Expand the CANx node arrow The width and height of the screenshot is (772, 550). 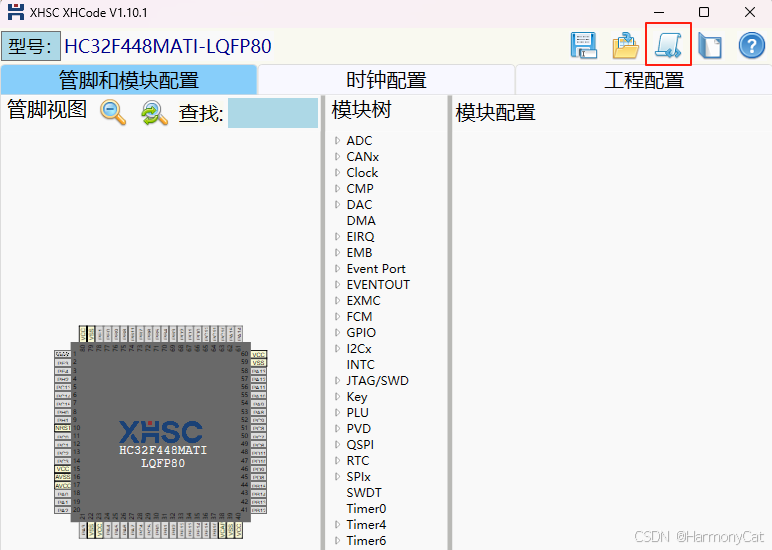click(x=337, y=157)
